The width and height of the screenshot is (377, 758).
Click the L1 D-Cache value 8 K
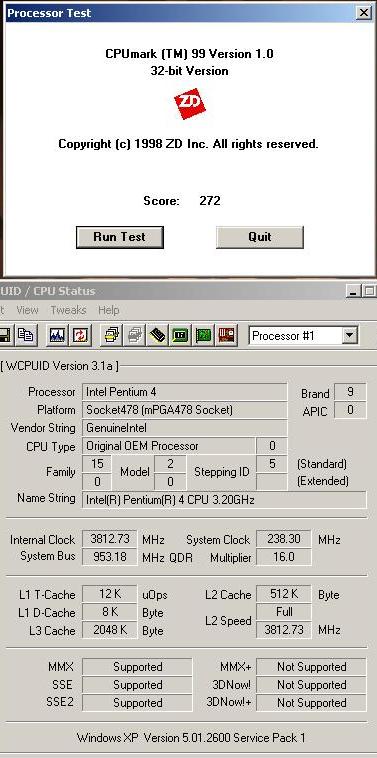(110, 612)
